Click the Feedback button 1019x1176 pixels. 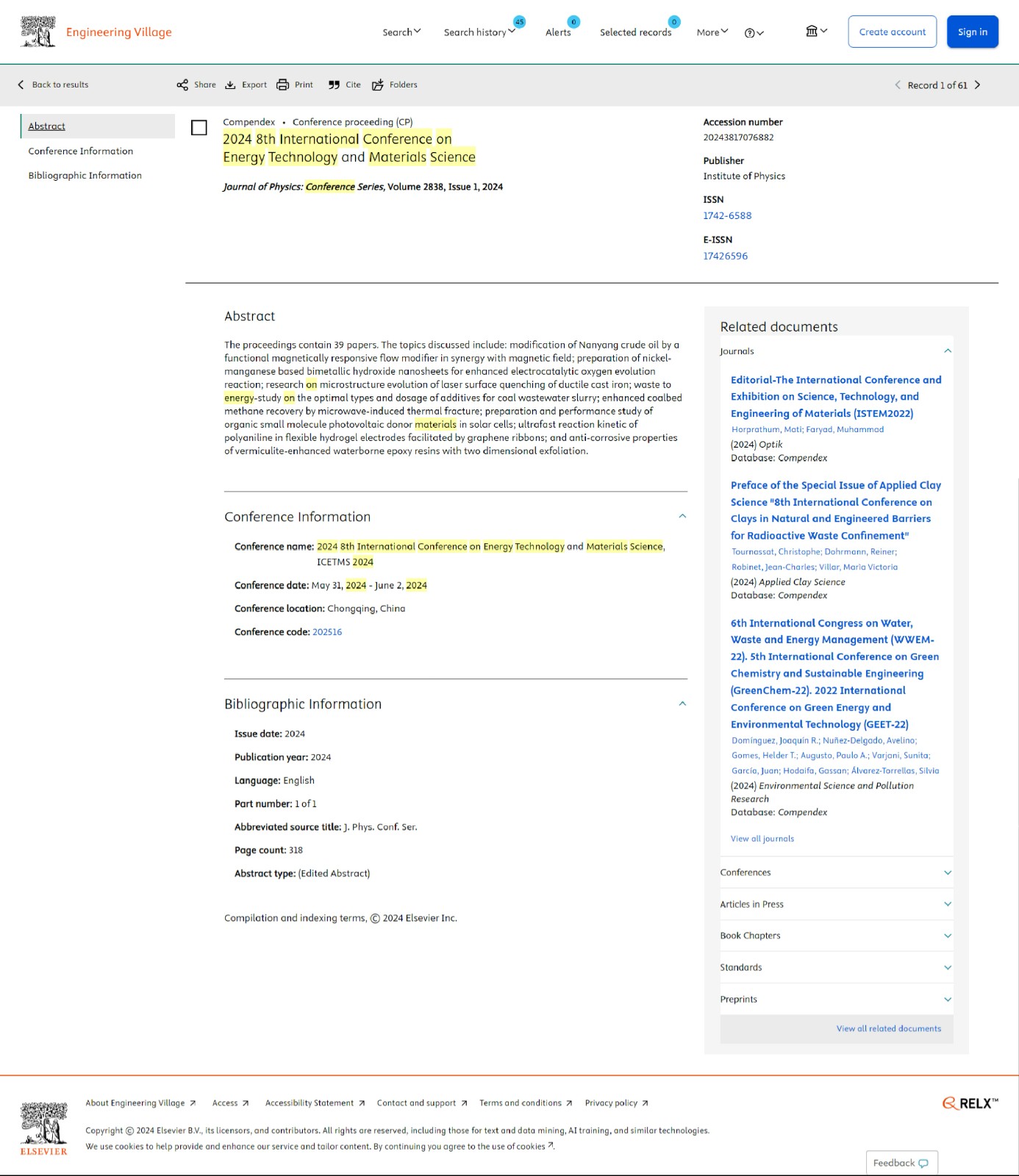click(x=901, y=1163)
